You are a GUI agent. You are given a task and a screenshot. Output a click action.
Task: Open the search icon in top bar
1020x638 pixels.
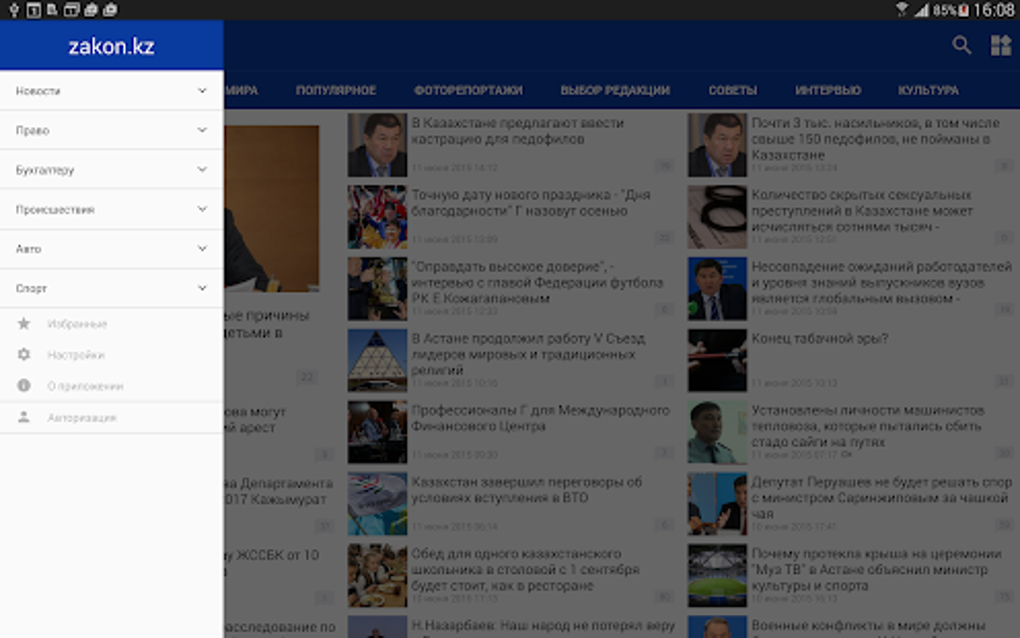(961, 46)
